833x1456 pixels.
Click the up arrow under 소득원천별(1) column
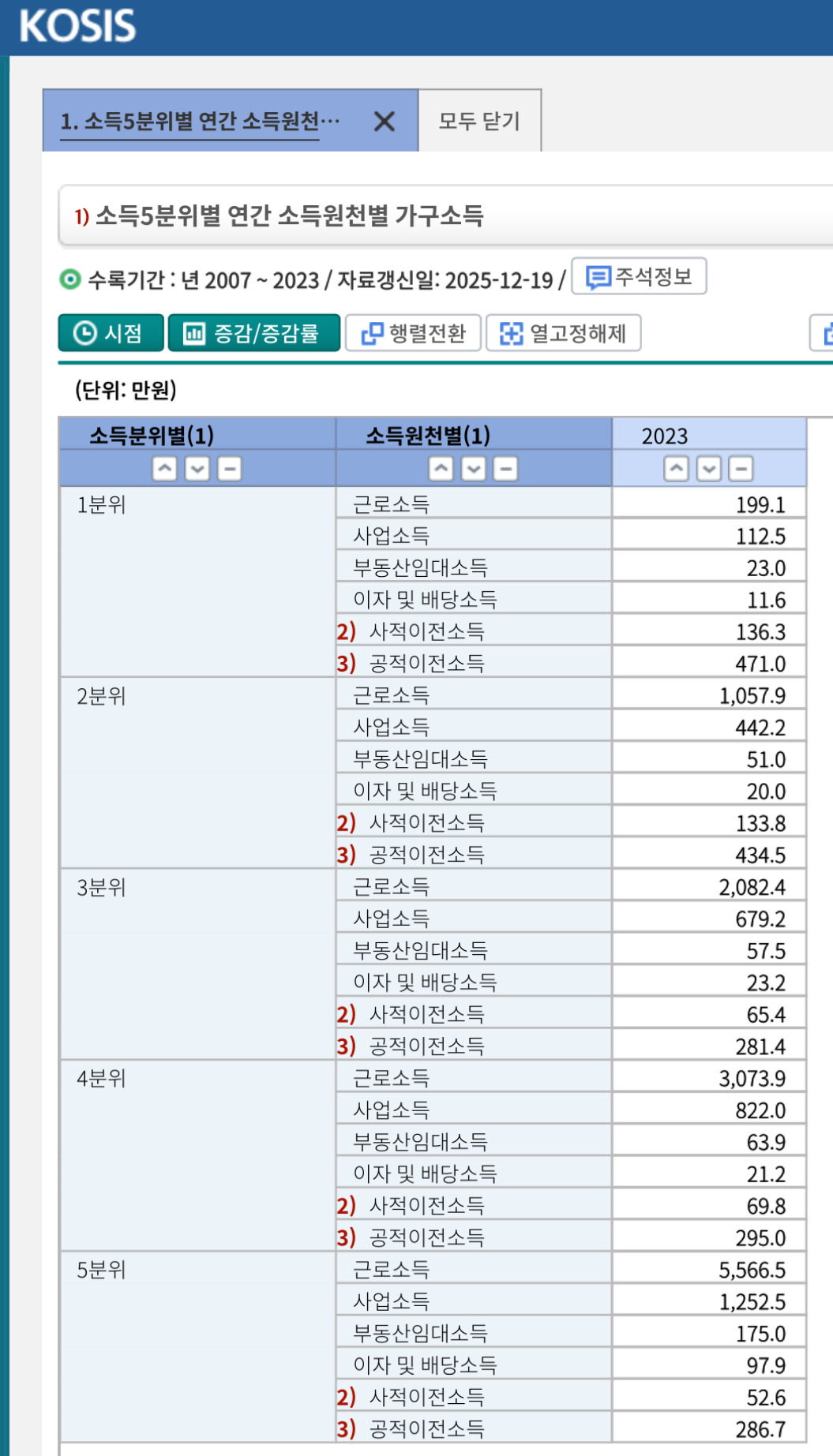(x=441, y=469)
